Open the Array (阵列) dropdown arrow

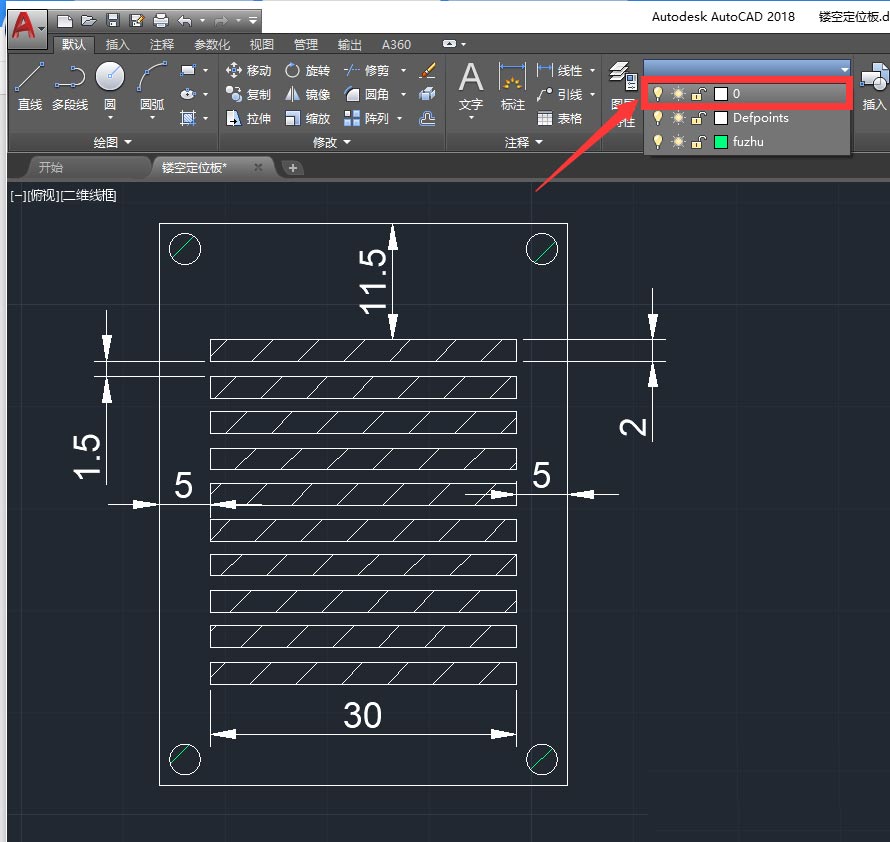click(x=401, y=118)
